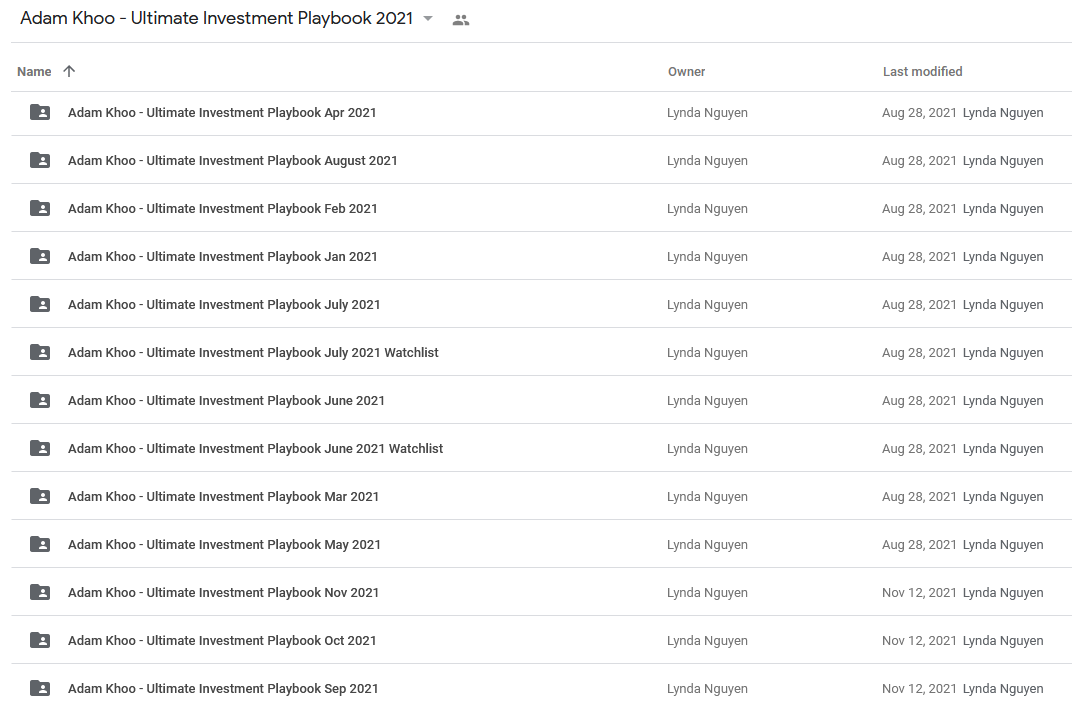Click the shared folder icon for Oct 2021
Screen dimensions: 1072x701
[40, 640]
